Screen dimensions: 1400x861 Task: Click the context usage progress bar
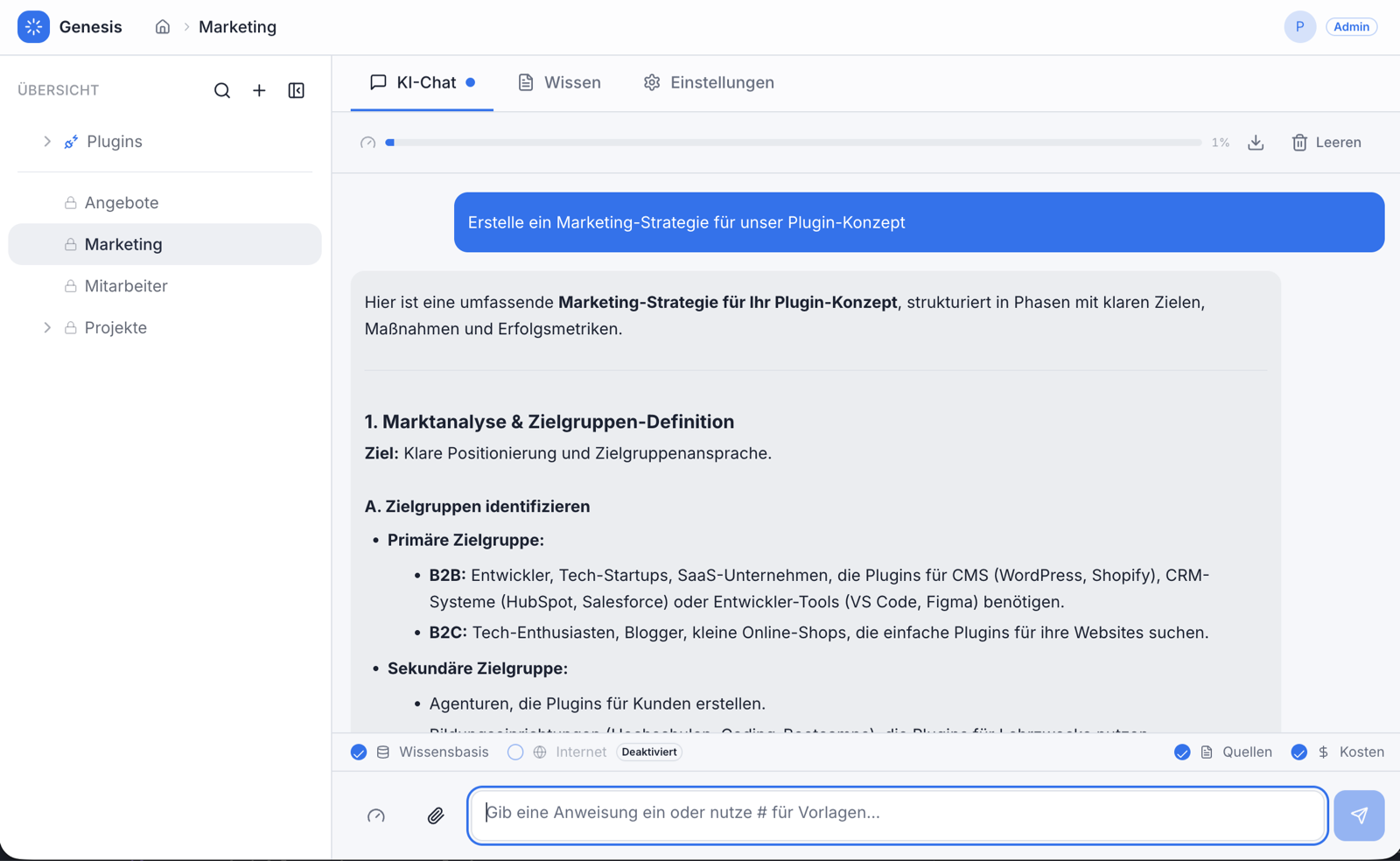794,143
